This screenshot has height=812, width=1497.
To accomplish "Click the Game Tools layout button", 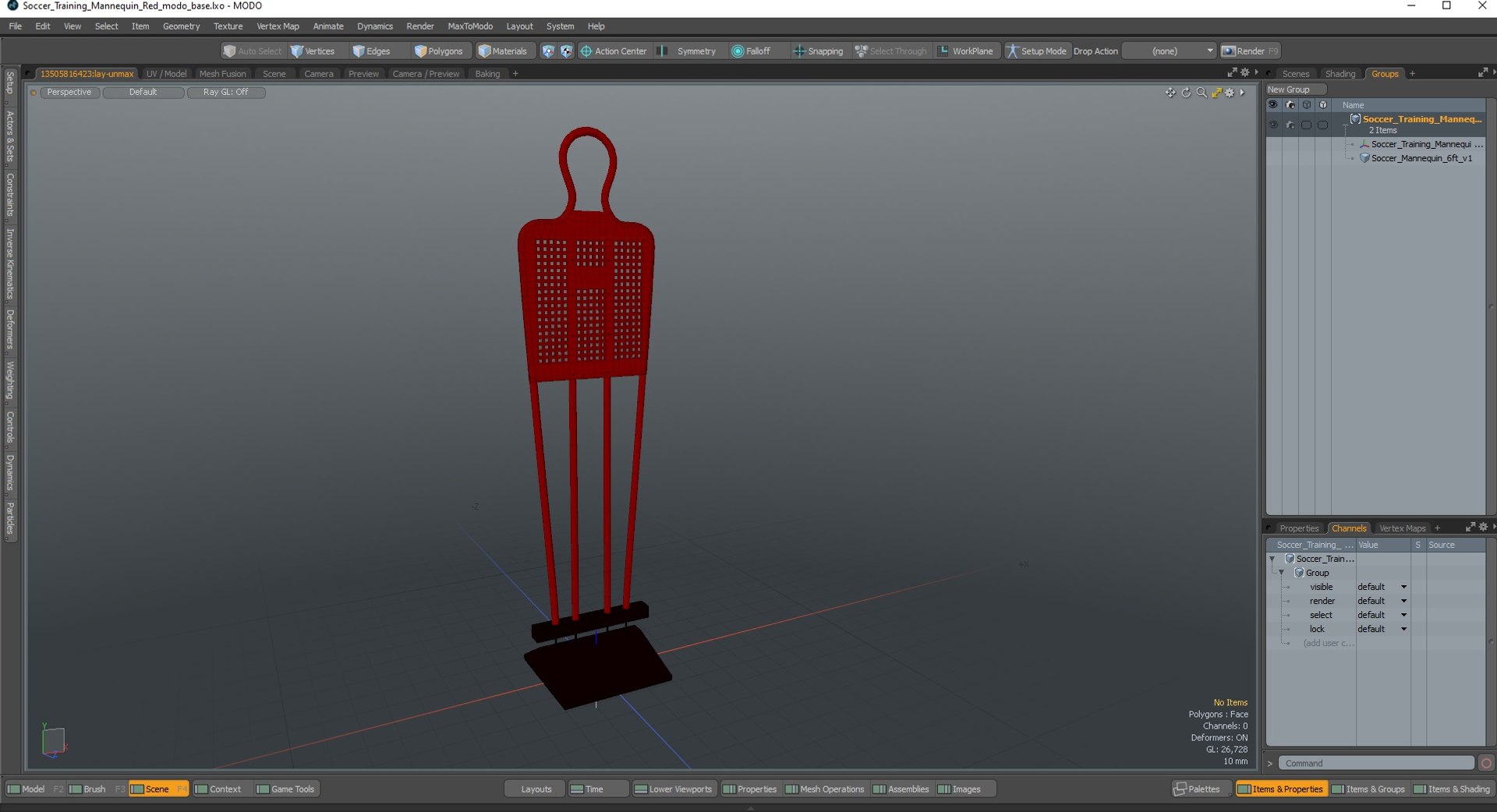I will click(285, 789).
